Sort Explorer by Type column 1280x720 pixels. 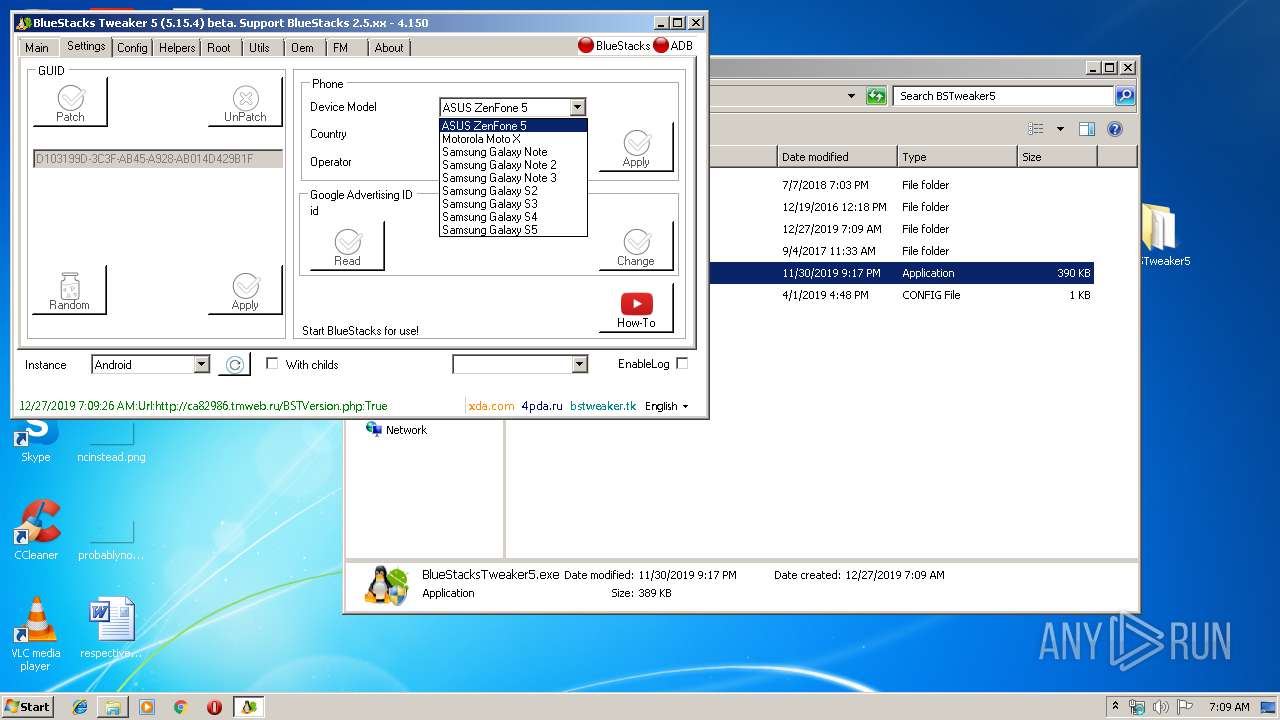click(956, 157)
